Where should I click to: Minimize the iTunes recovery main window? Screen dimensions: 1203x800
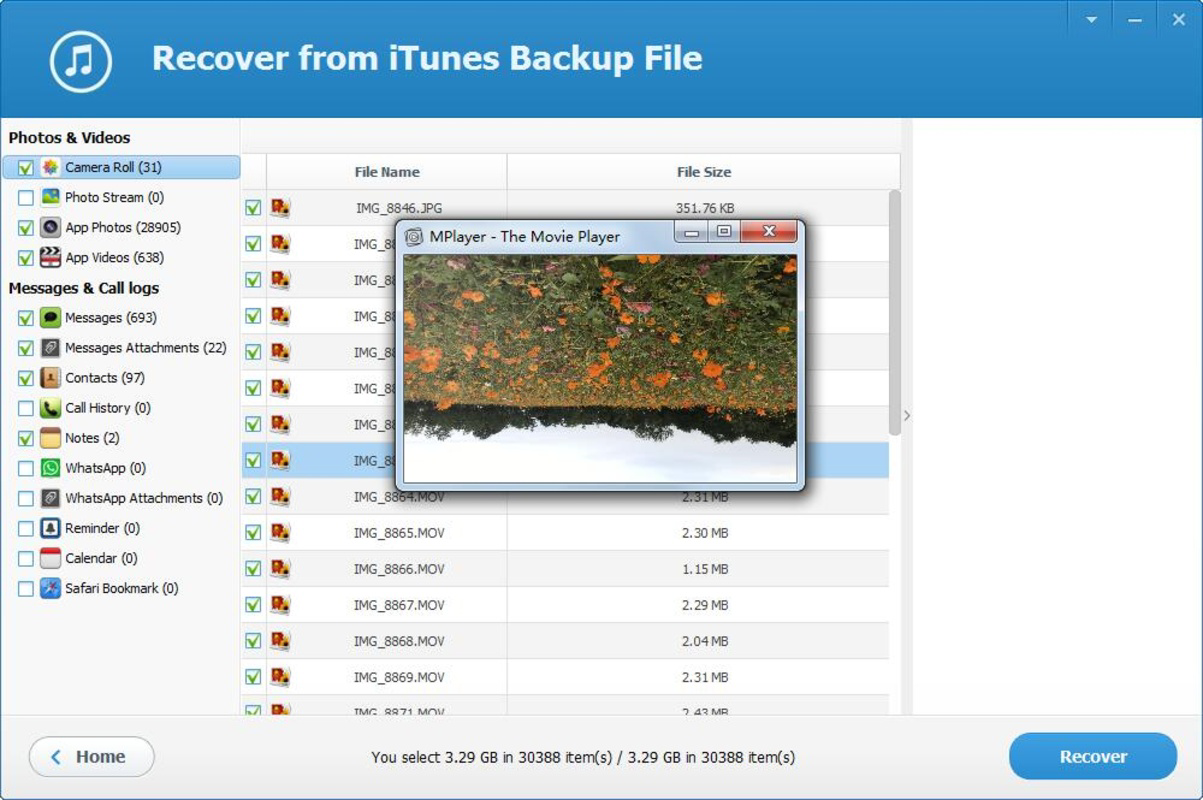click(1135, 20)
